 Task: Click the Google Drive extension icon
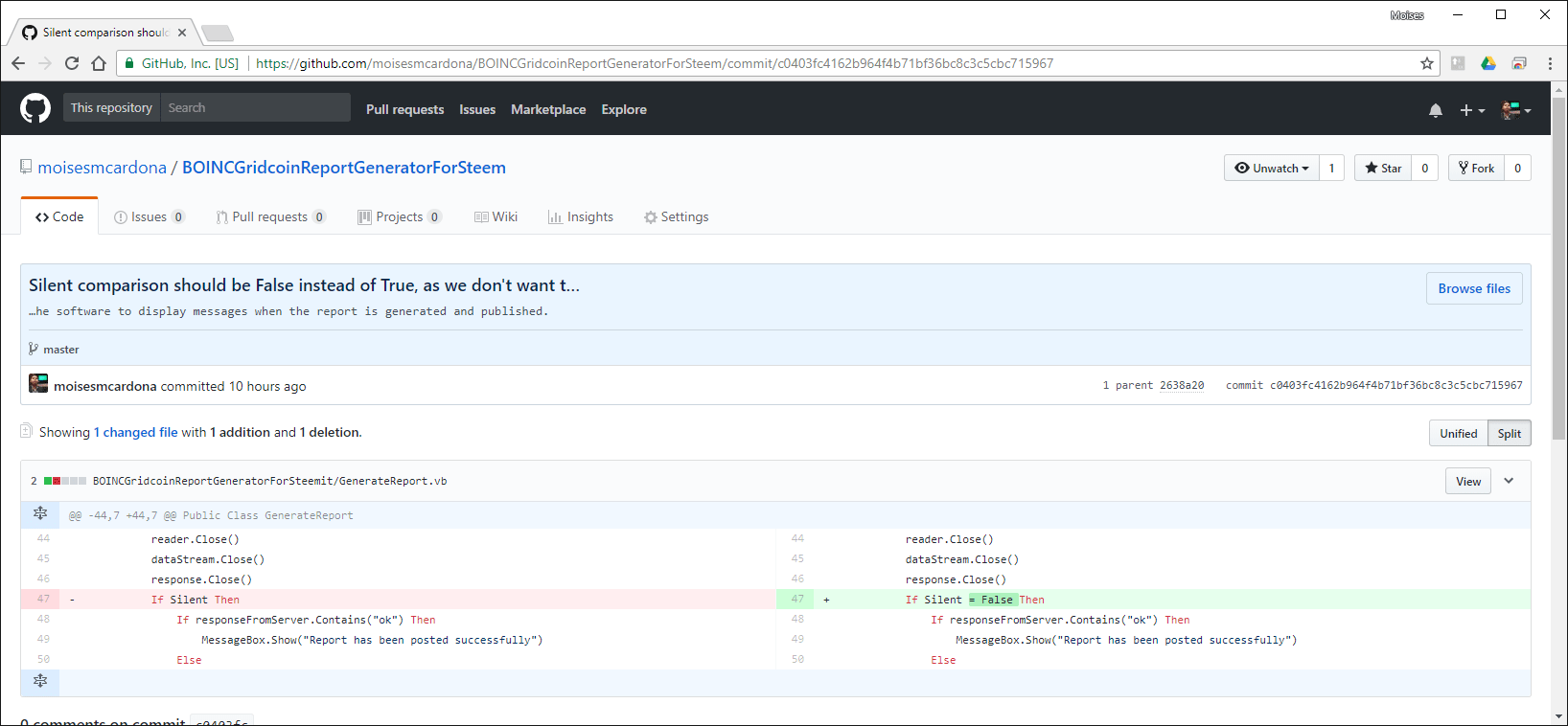(1487, 63)
